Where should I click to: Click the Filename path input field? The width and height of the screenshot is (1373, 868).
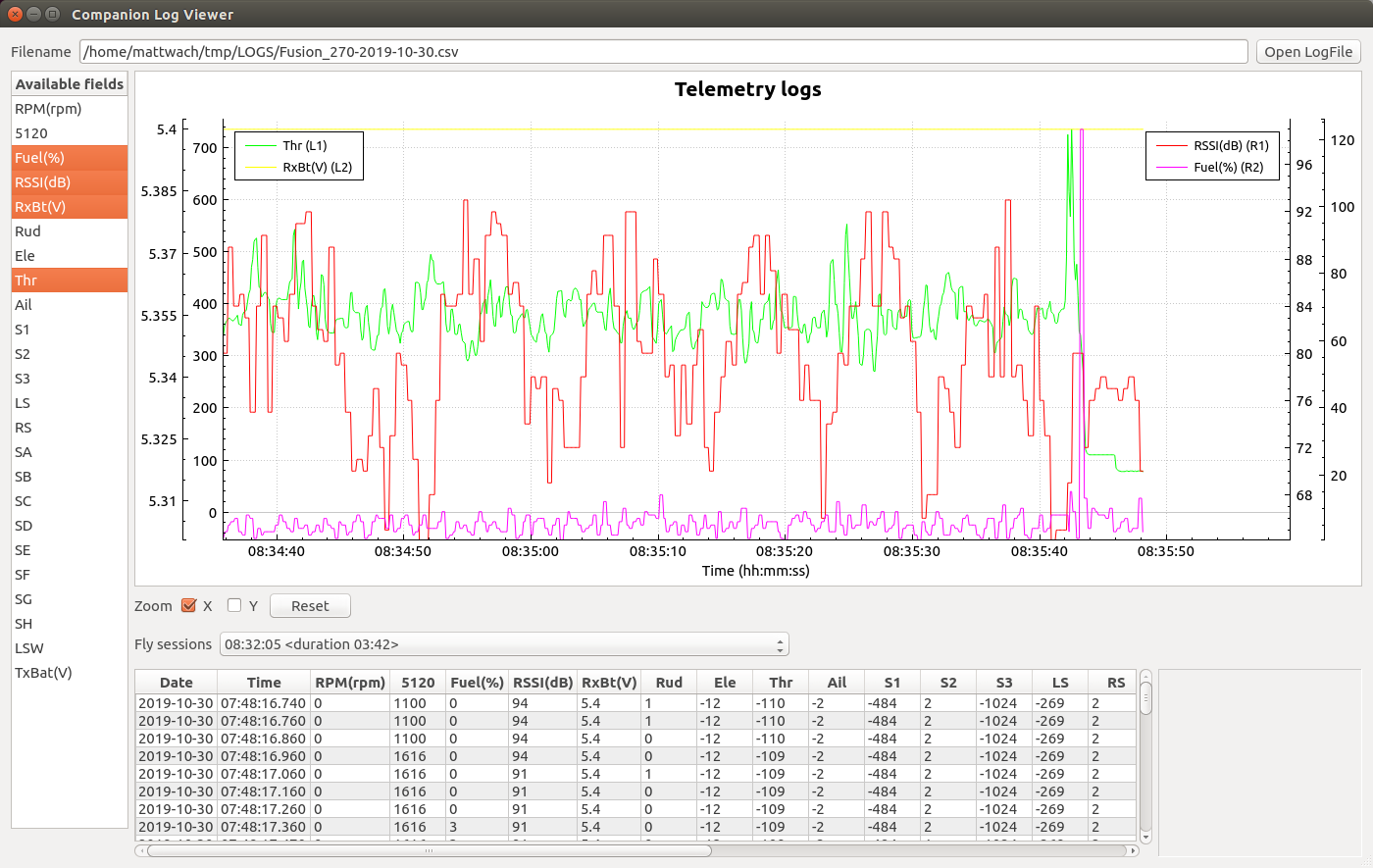[x=663, y=52]
